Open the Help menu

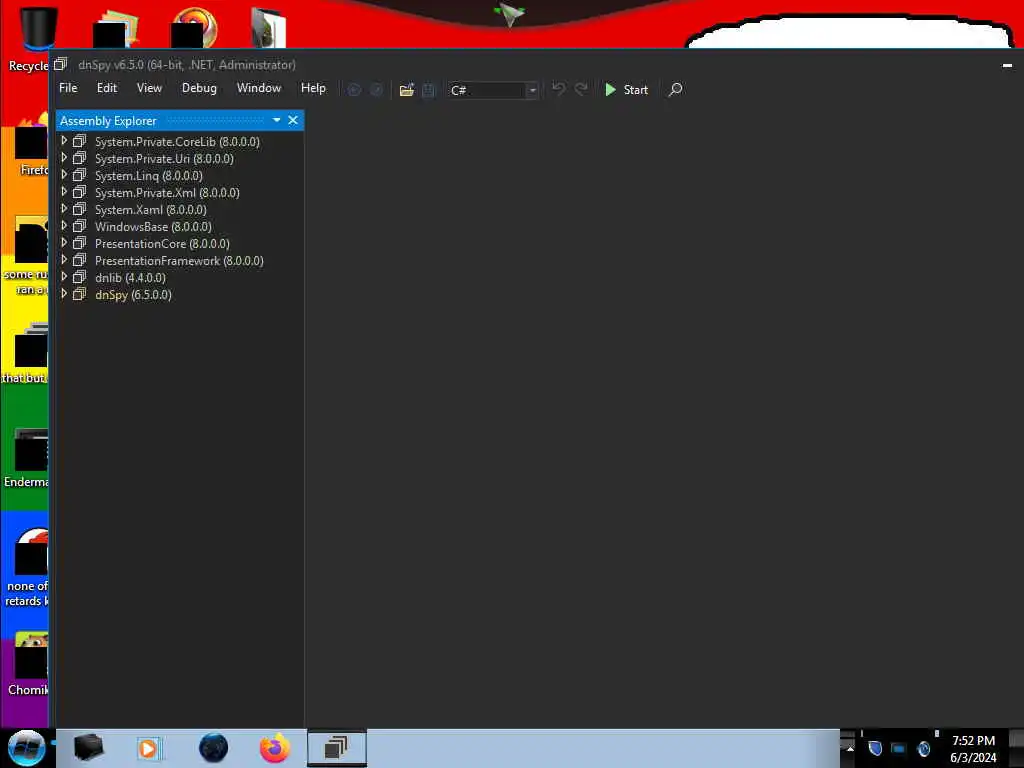pyautogui.click(x=313, y=88)
